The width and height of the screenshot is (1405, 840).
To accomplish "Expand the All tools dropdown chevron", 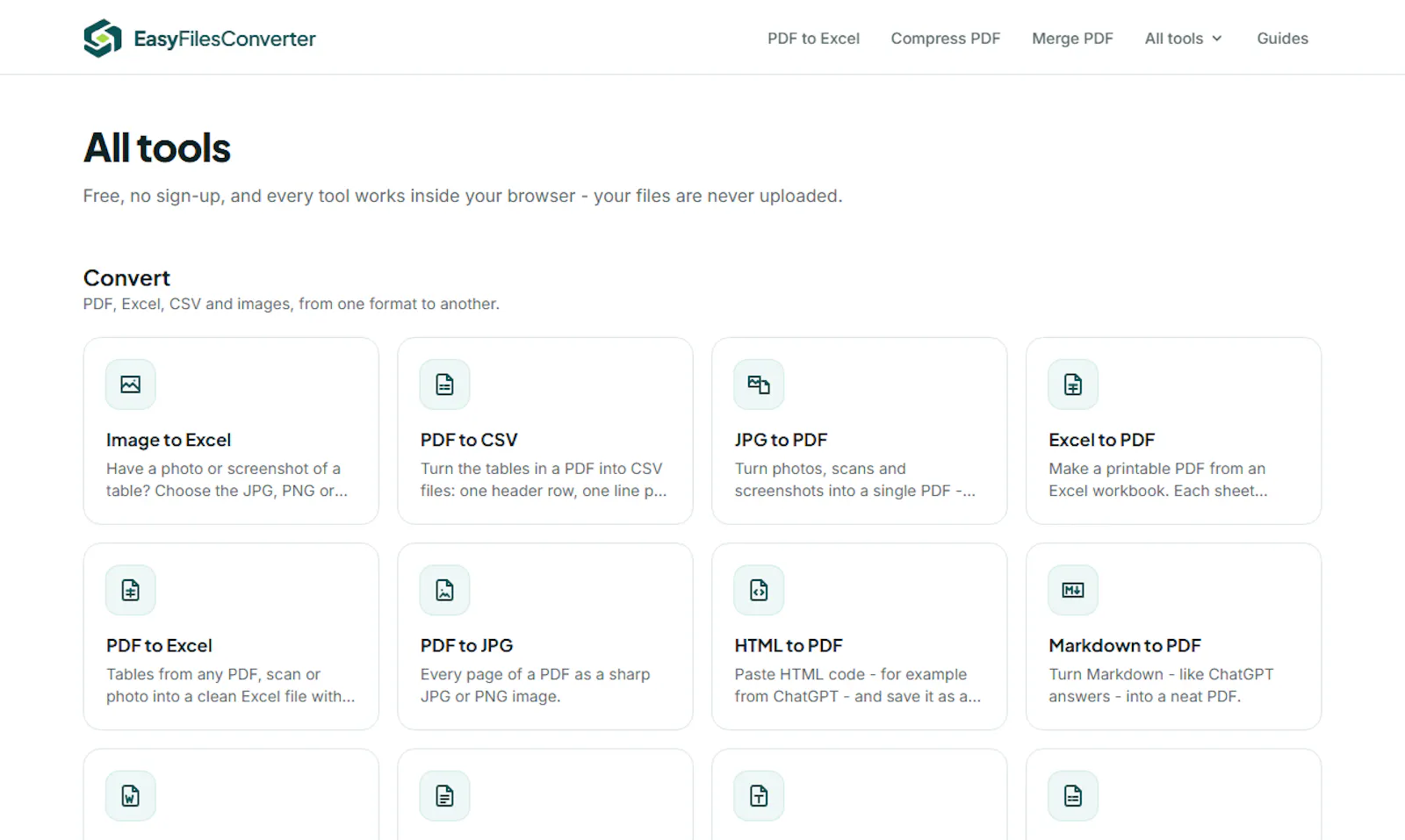I will [x=1217, y=39].
